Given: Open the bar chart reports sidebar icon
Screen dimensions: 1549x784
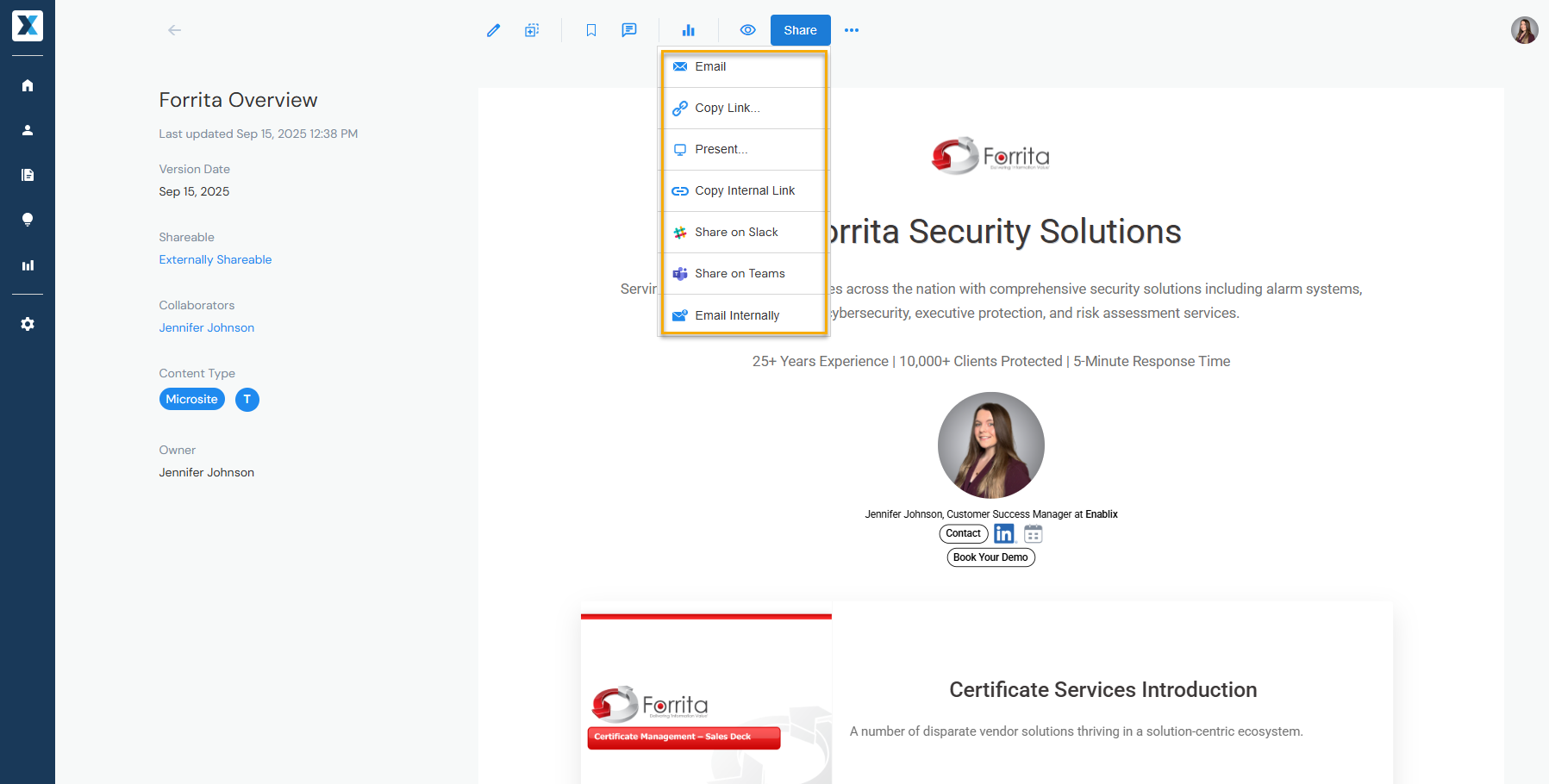Looking at the screenshot, I should [x=28, y=265].
